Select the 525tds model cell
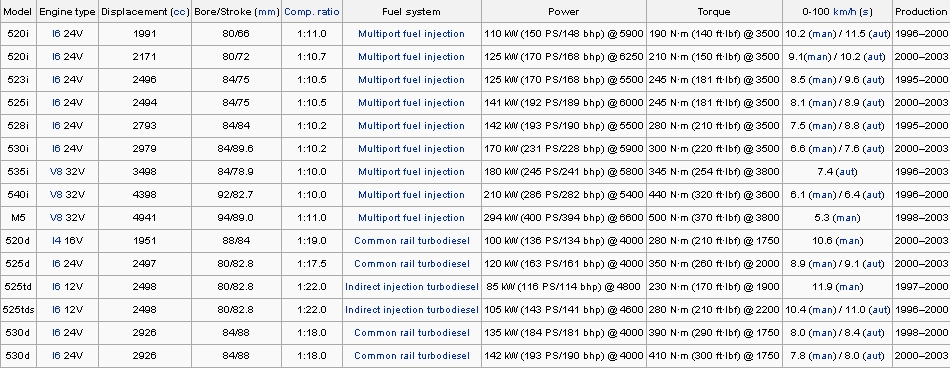950x368 pixels. click(x=18, y=310)
